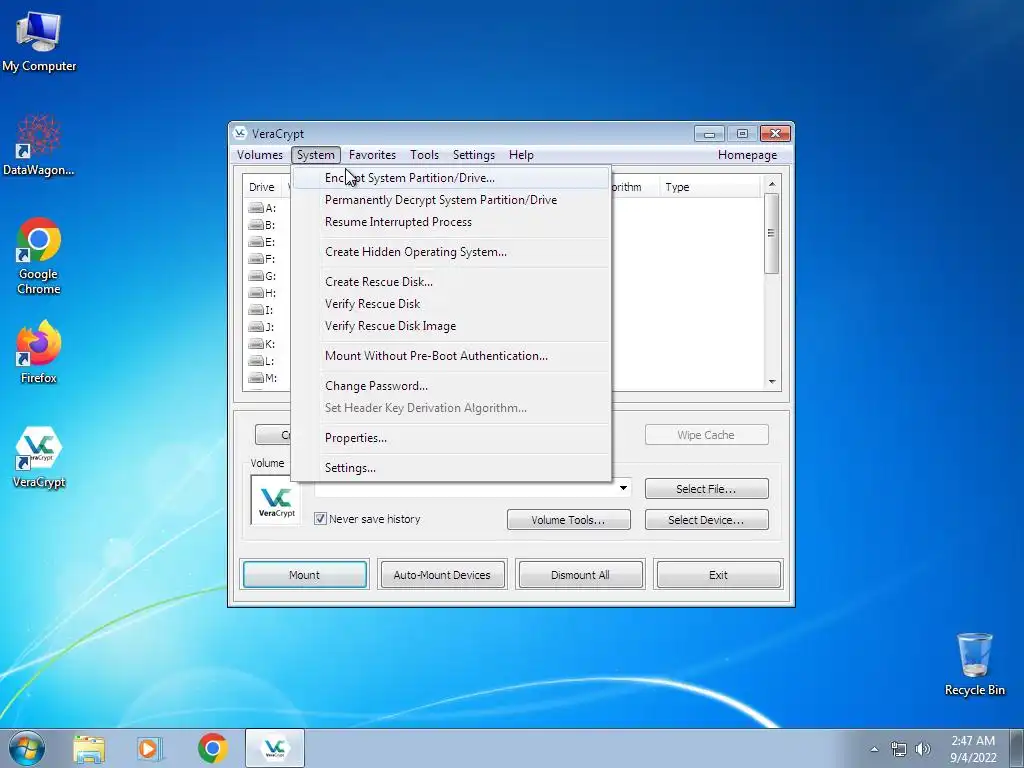The height and width of the screenshot is (768, 1024).
Task: Open Windows Explorer from the taskbar
Action: click(89, 748)
